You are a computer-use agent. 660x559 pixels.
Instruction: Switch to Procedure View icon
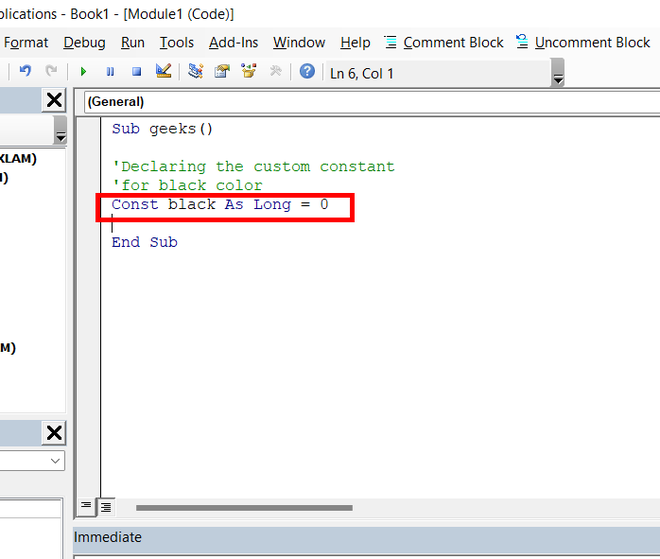click(x=86, y=506)
